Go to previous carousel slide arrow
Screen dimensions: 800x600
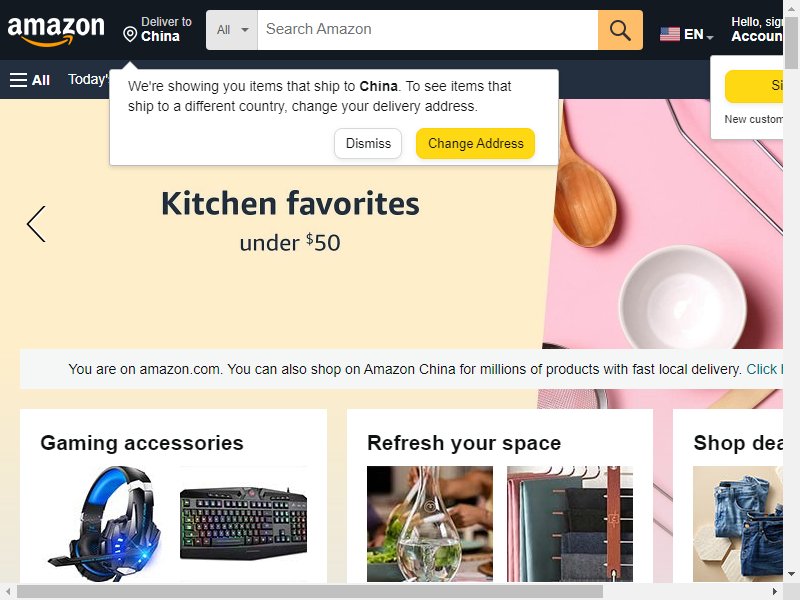[x=36, y=224]
